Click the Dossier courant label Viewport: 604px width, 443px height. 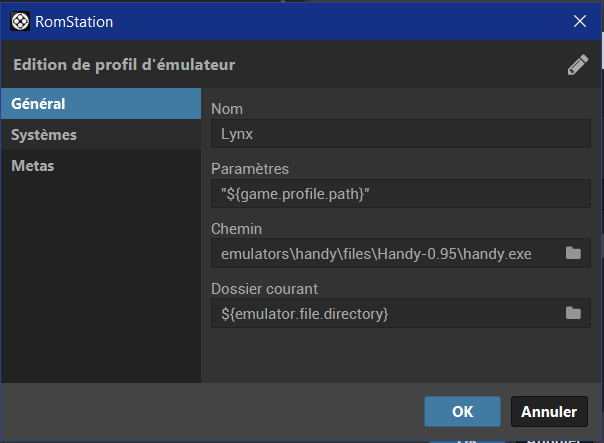265,289
